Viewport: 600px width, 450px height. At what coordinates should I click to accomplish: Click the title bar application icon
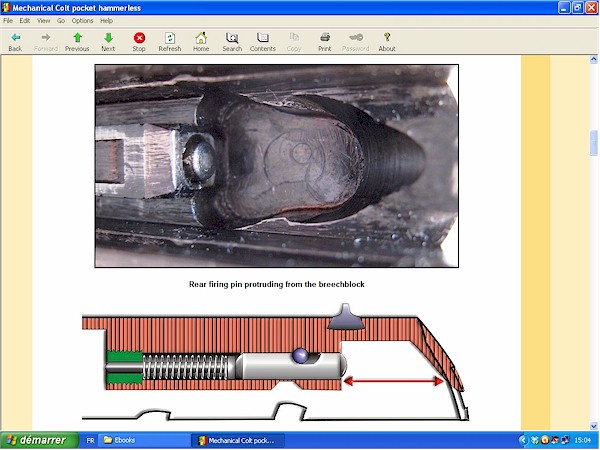(6, 8)
